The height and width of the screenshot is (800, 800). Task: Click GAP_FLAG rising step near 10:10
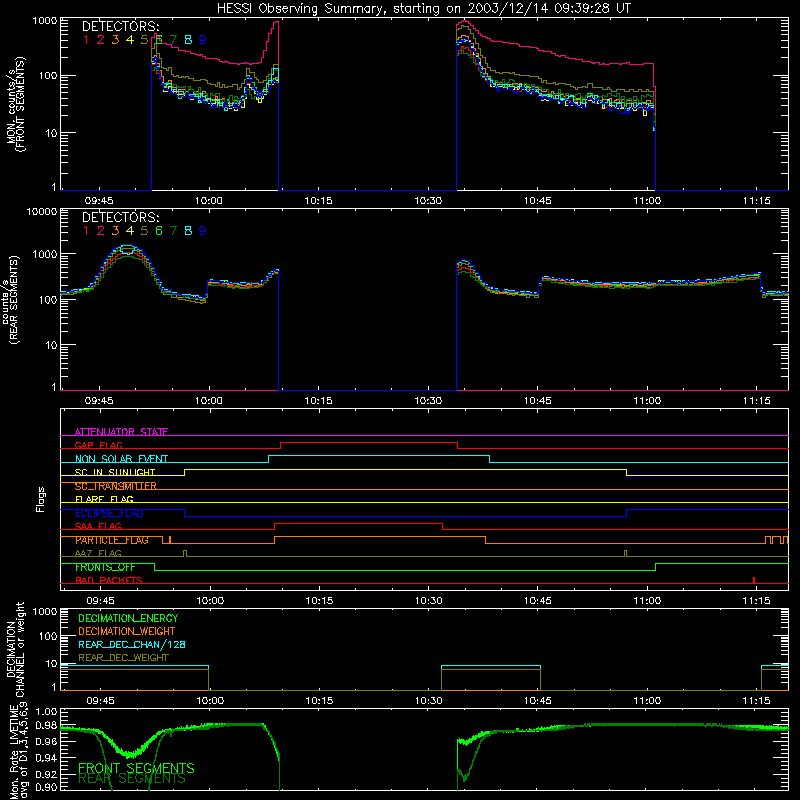pos(281,445)
